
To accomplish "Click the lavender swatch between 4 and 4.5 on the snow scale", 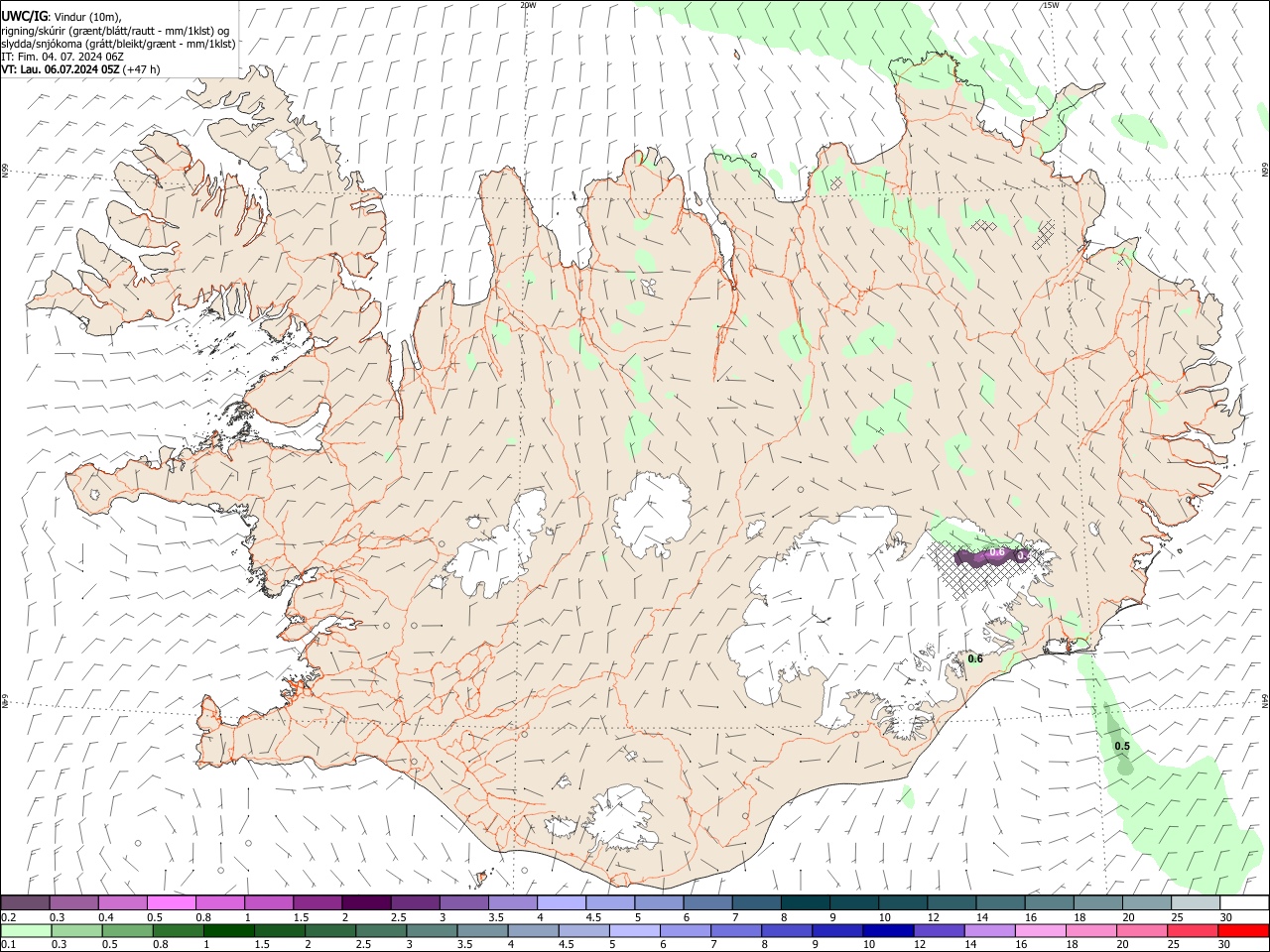I will click(x=562, y=903).
